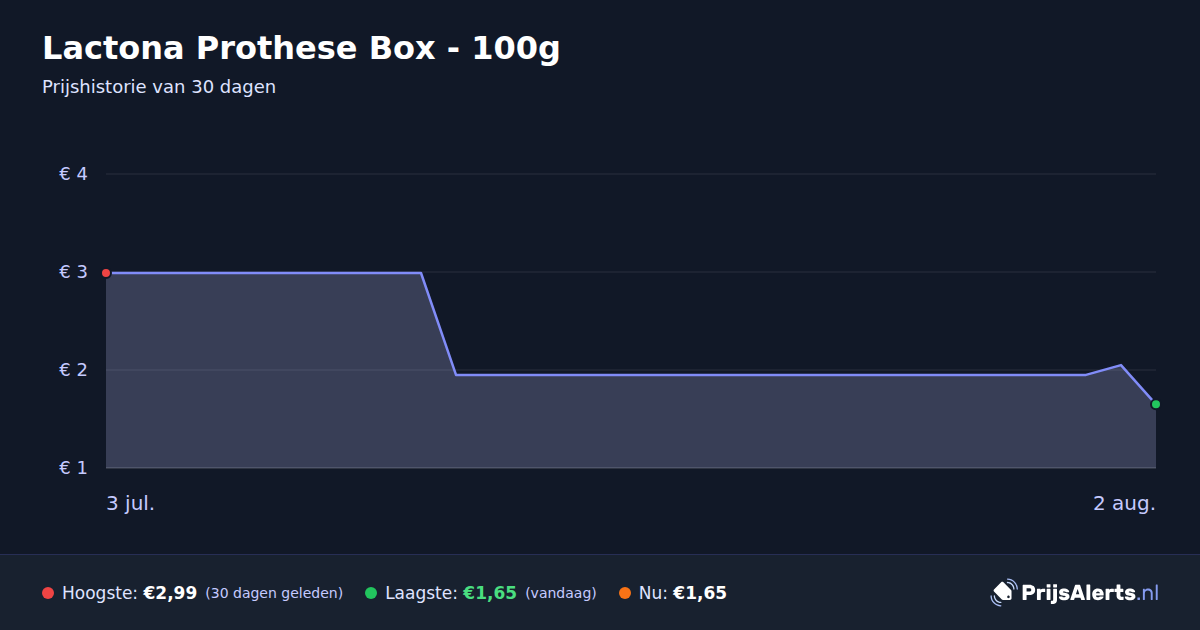Screen dimensions: 1200x630
Task: Click the € 2 axis label
Action: [74, 370]
